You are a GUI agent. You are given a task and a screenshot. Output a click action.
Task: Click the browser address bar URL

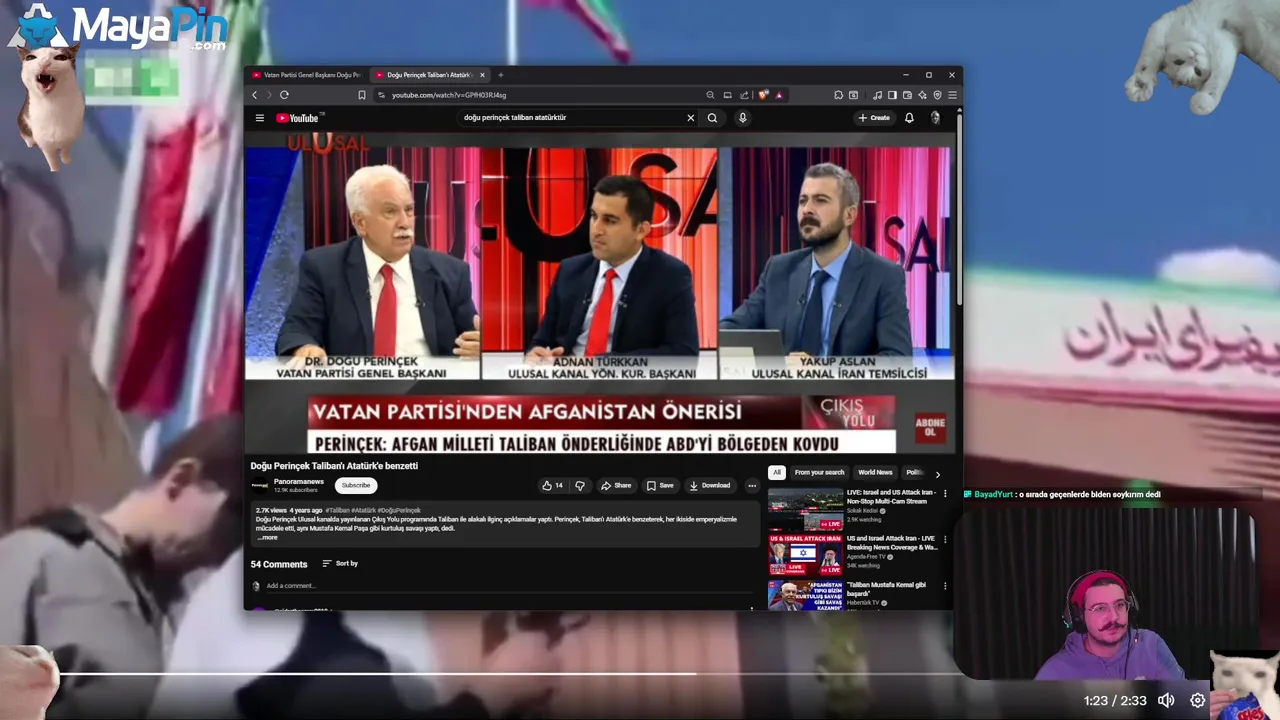coord(449,95)
